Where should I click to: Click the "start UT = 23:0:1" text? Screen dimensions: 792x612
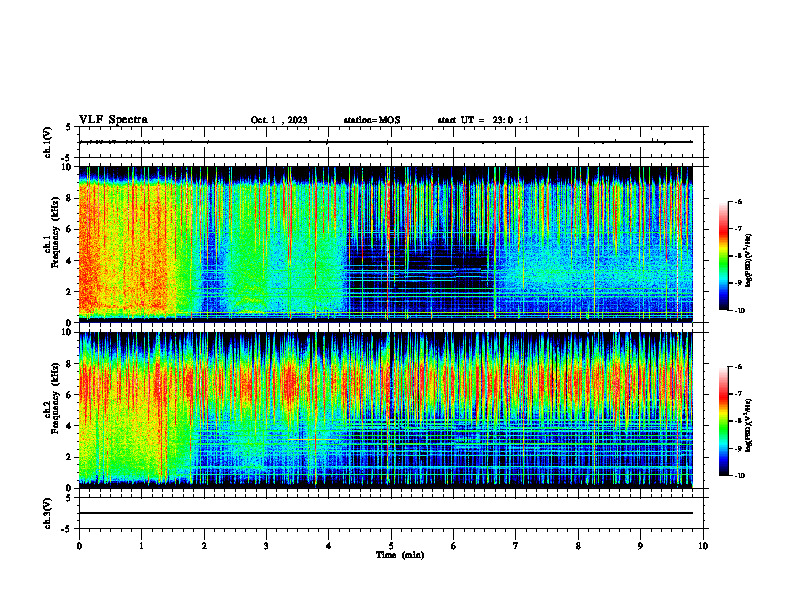(483, 120)
